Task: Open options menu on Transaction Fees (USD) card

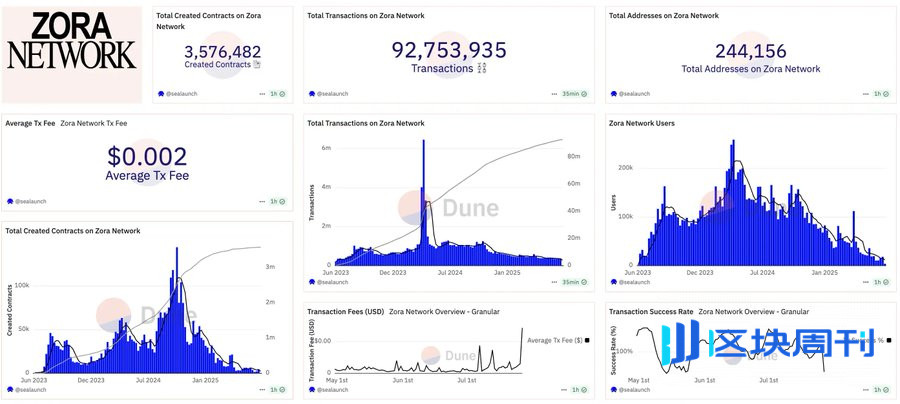Action: pyautogui.click(x=564, y=390)
